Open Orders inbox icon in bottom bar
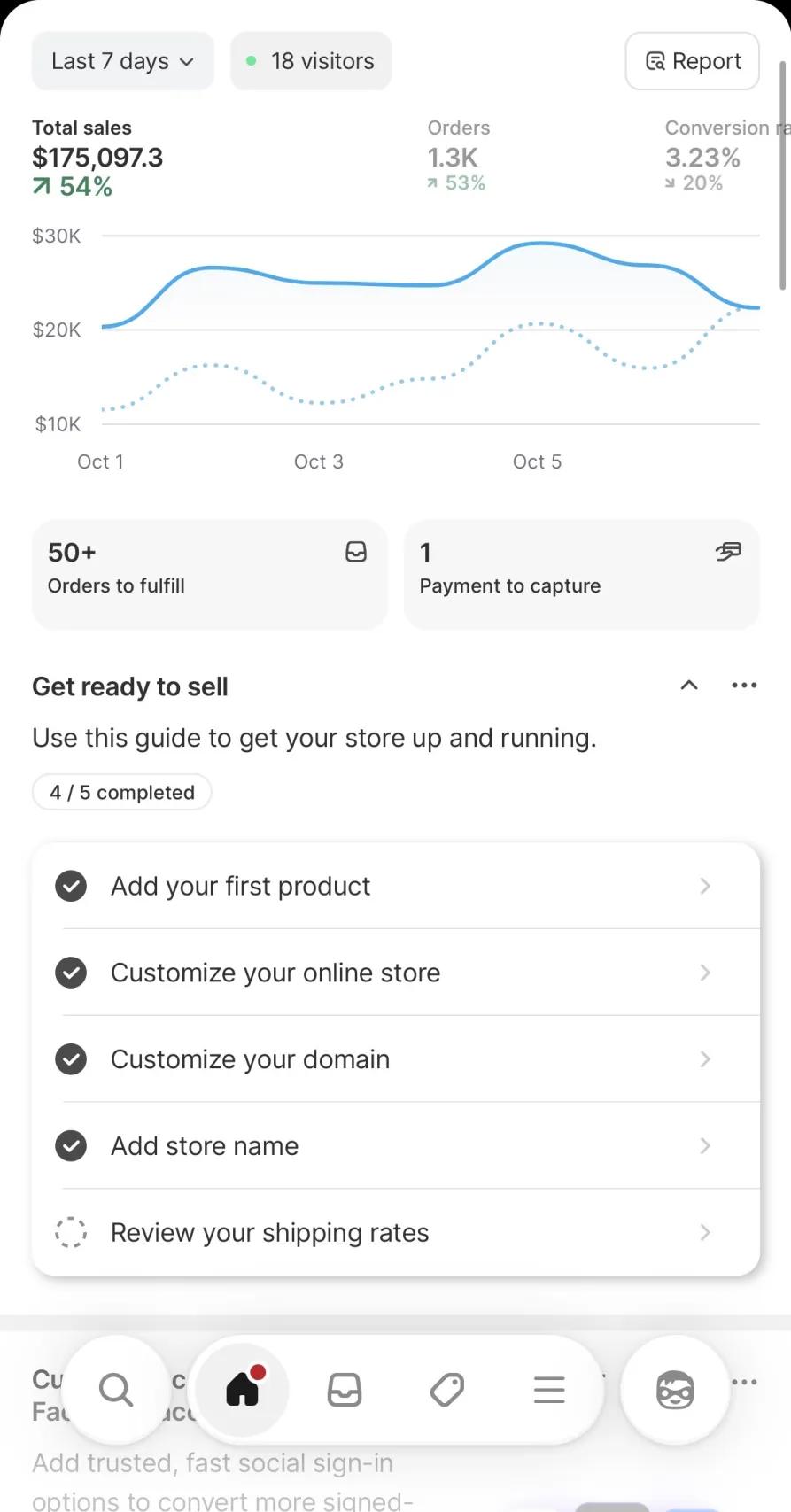The image size is (791, 1512). click(x=345, y=1390)
